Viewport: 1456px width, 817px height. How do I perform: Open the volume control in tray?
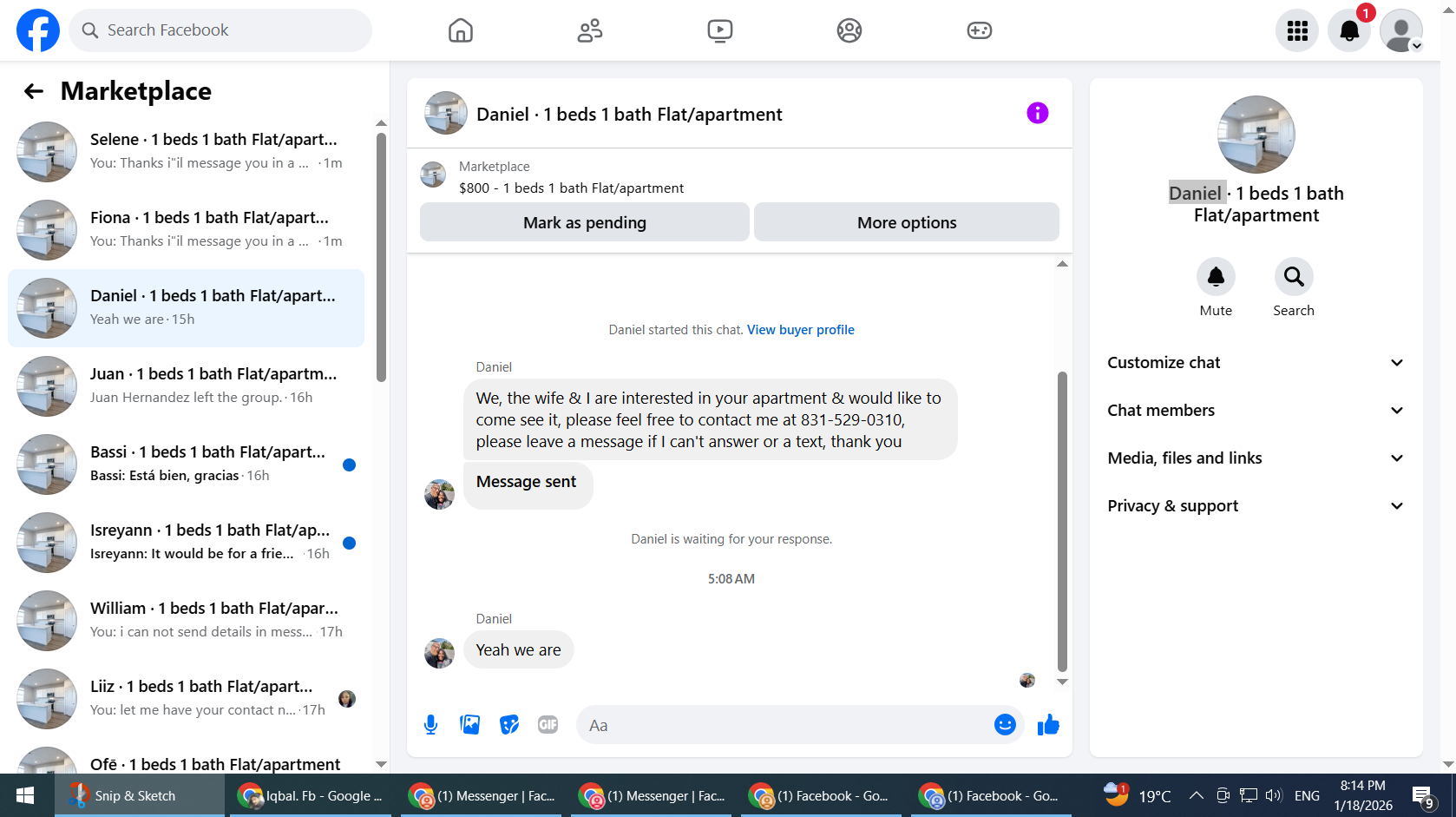[1274, 795]
